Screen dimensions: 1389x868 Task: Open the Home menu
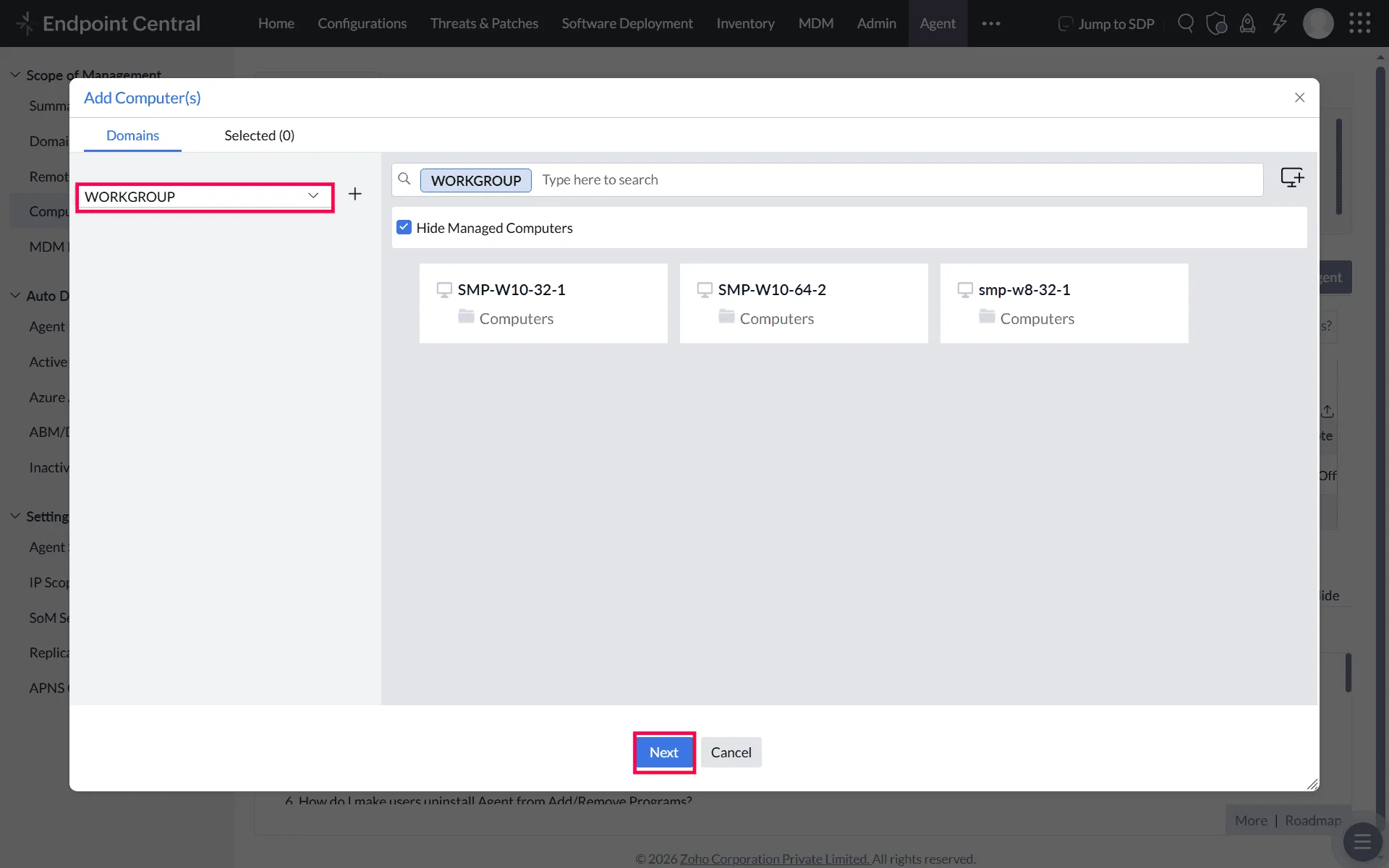coord(276,23)
